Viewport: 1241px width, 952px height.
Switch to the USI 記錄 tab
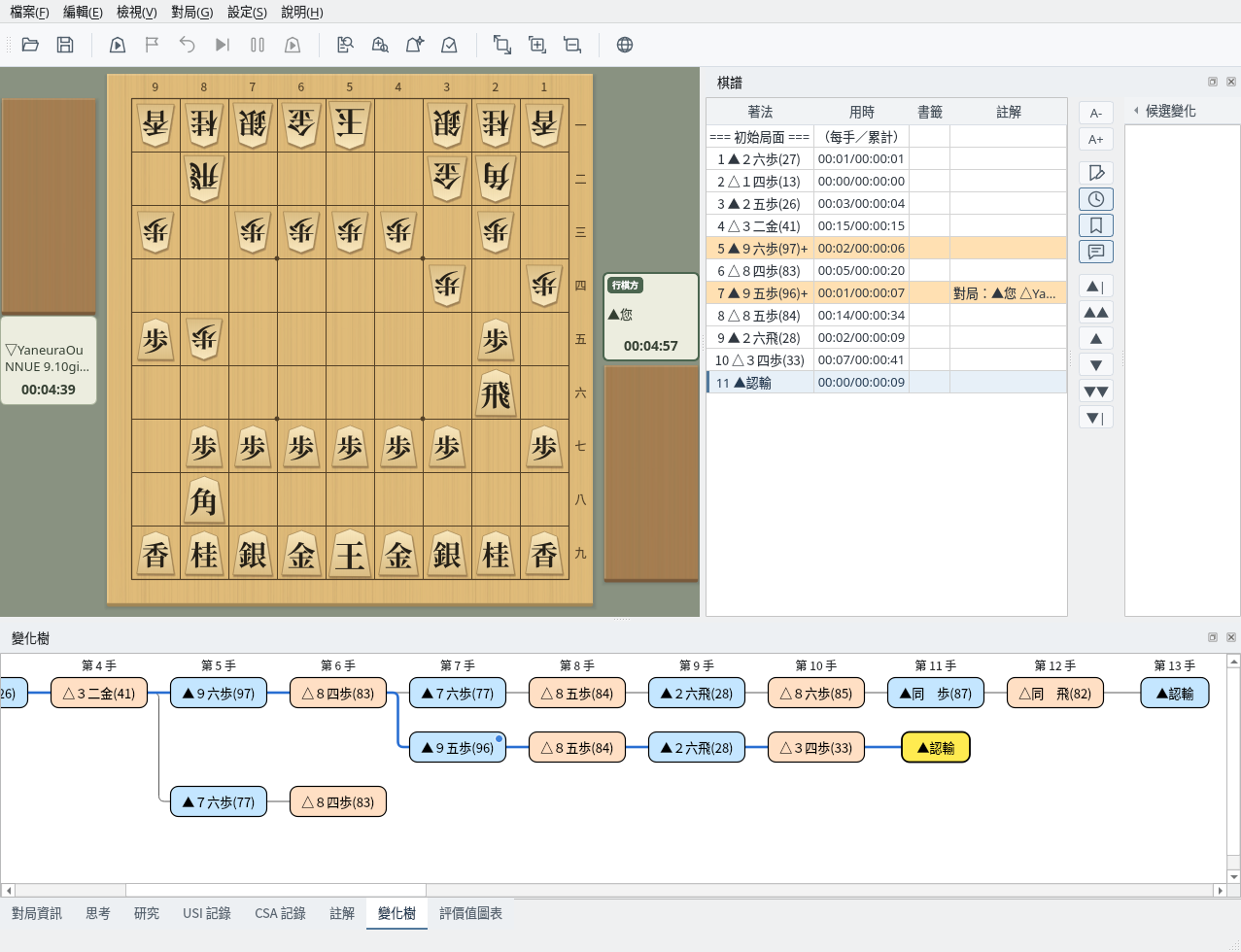coord(207,913)
